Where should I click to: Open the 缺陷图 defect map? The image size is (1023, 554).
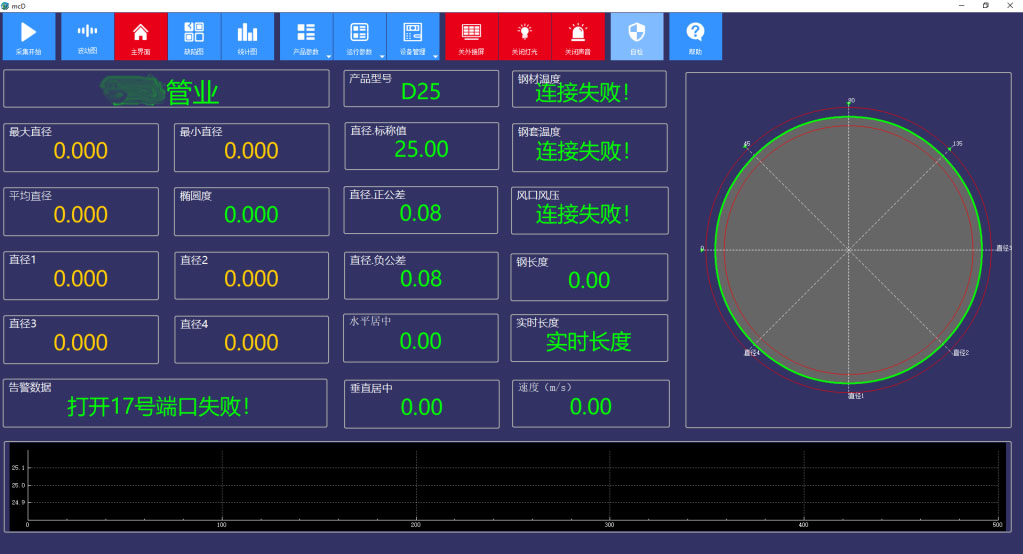tap(194, 36)
